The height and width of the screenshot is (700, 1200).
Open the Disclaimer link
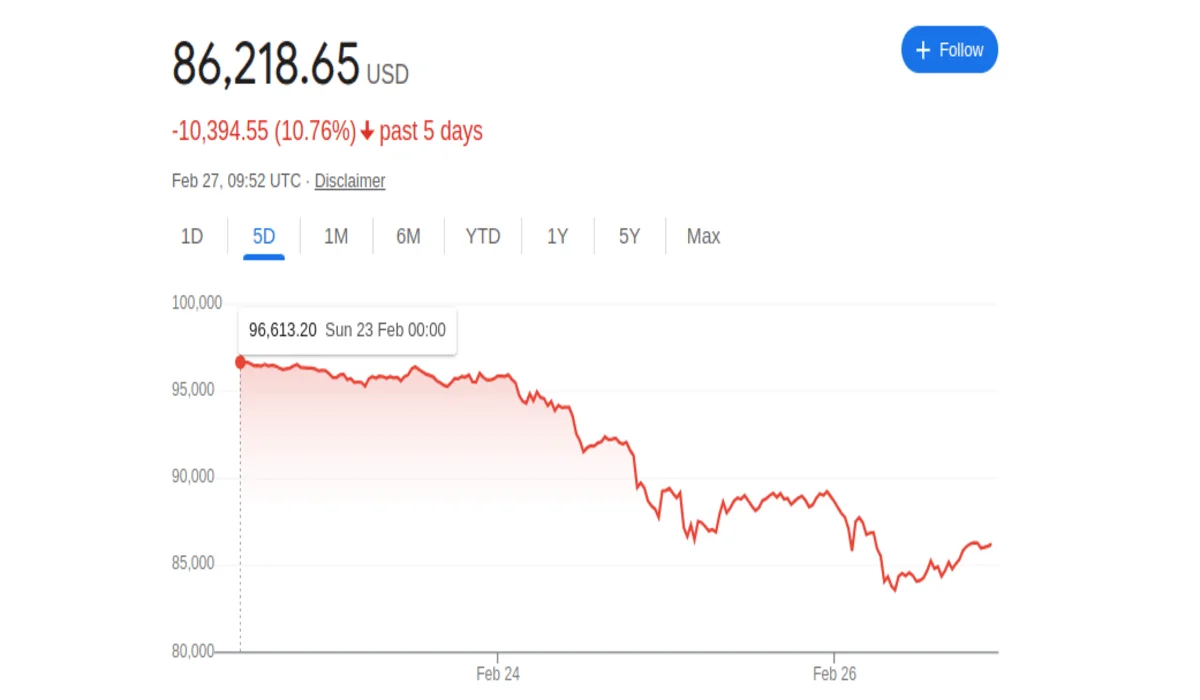coord(350,181)
